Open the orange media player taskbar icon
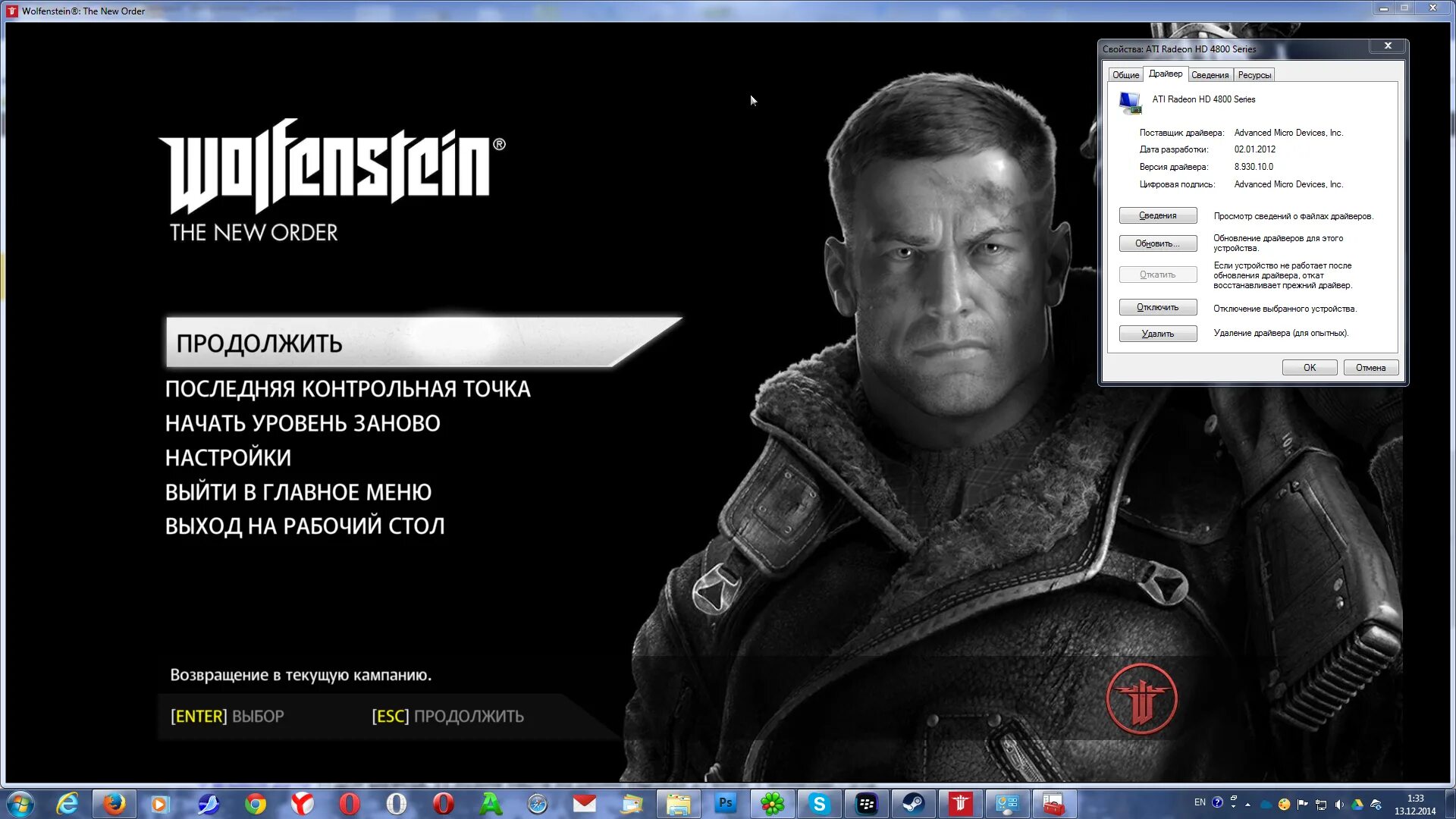The image size is (1456, 819). click(160, 804)
